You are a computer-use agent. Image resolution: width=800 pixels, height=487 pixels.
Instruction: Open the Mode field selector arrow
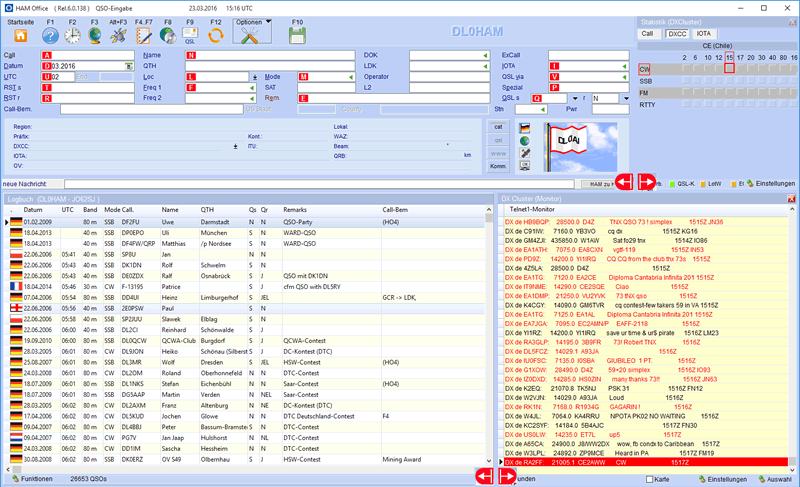click(x=351, y=77)
